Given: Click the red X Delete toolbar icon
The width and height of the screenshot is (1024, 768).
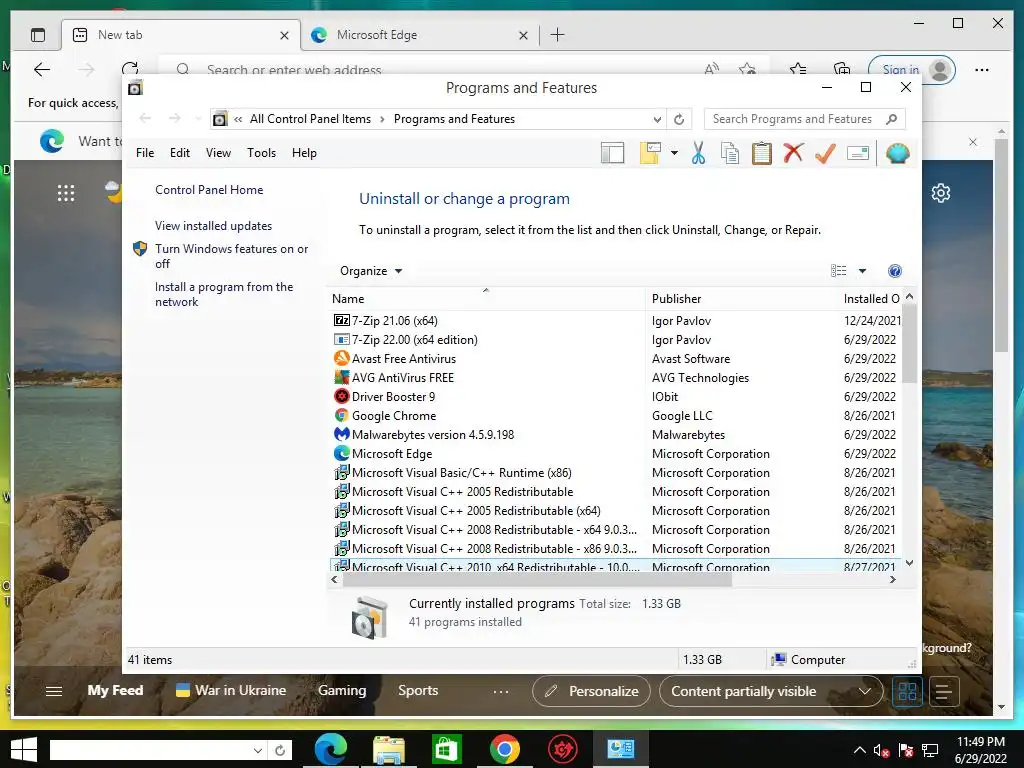Looking at the screenshot, I should [793, 153].
